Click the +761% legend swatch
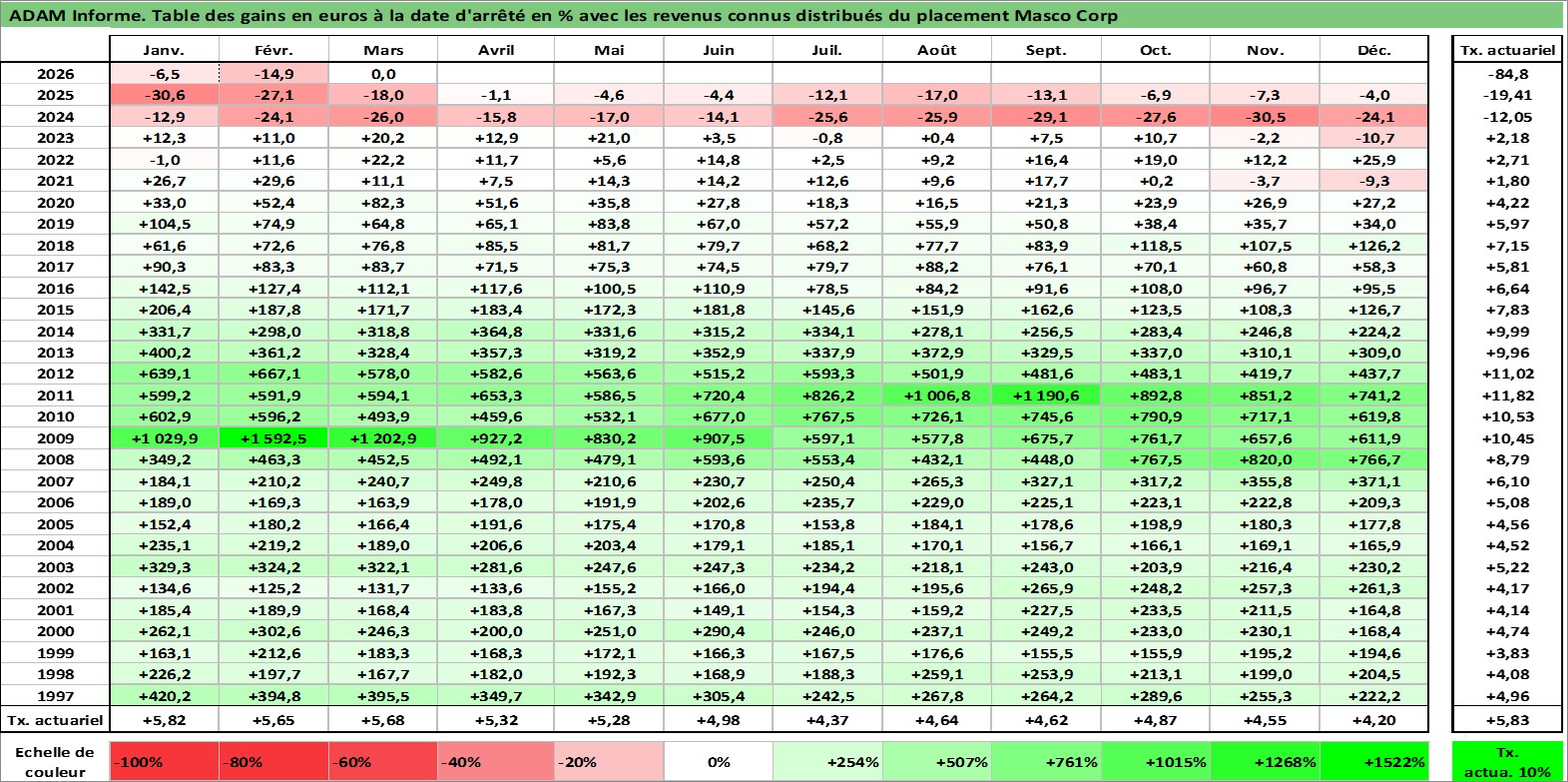This screenshot has width=1568, height=782. coord(1046,761)
